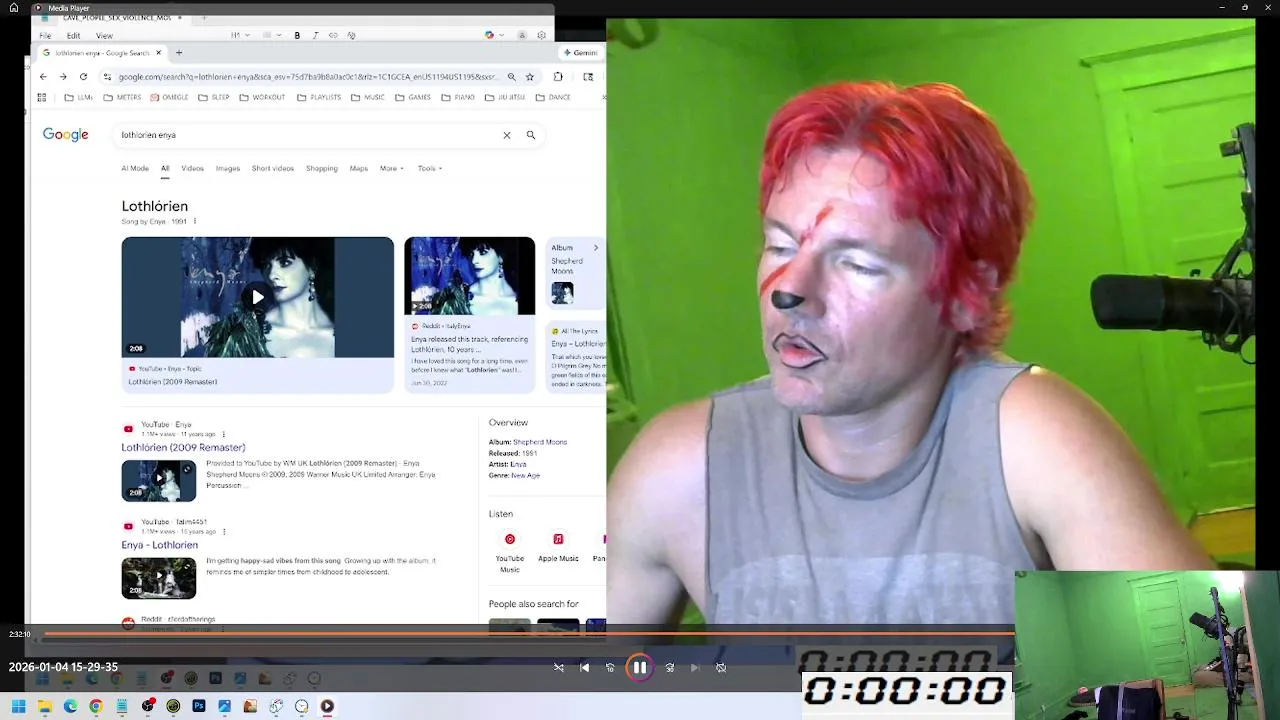Switch to the Maps tab
Screen dimensions: 1280x720
coord(359,168)
